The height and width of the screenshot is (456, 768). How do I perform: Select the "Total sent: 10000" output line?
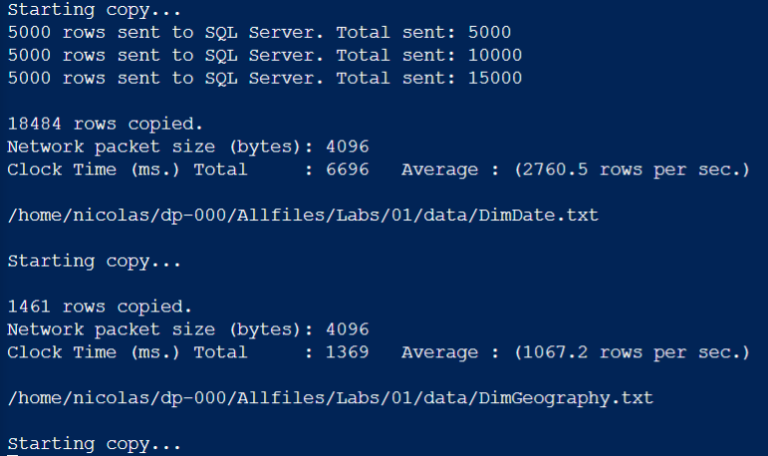[x=264, y=55]
